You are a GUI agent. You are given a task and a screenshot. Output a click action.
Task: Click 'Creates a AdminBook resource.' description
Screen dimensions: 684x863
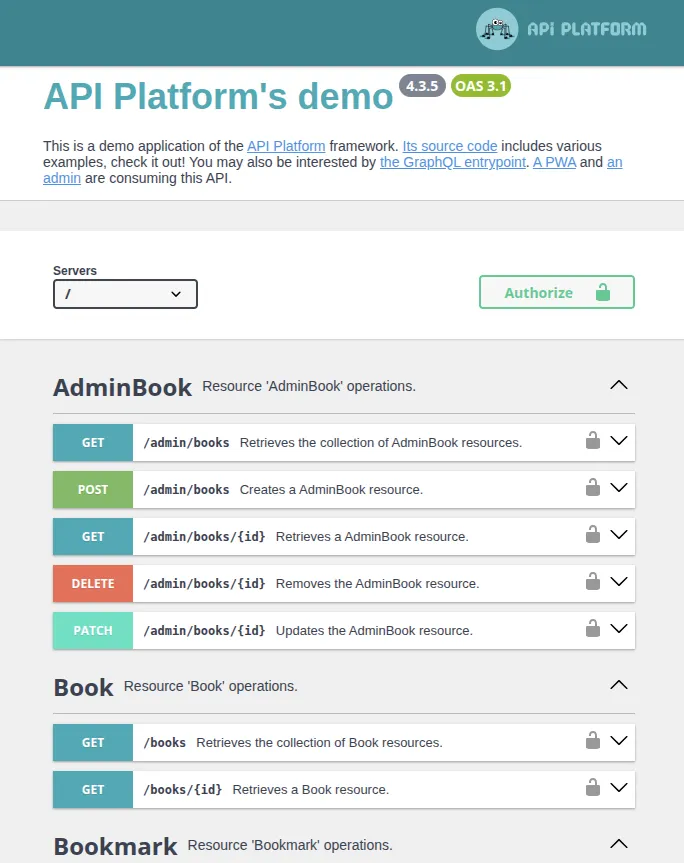[x=331, y=489]
